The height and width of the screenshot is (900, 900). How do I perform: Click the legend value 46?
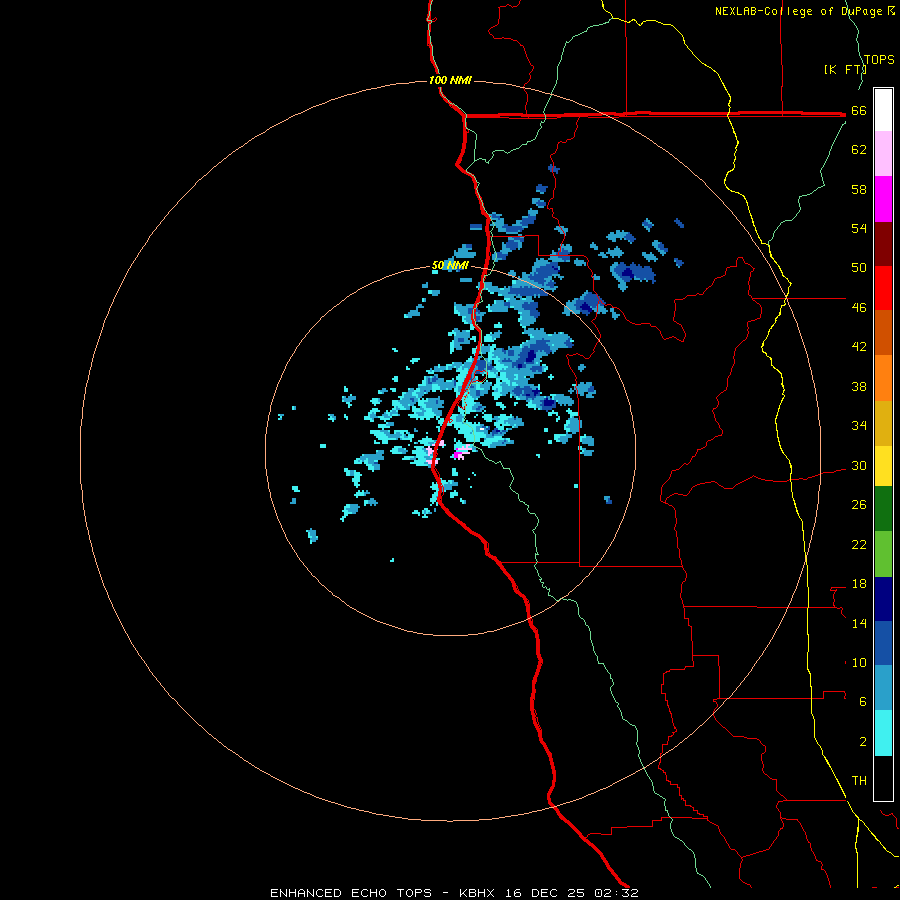pyautogui.click(x=859, y=307)
